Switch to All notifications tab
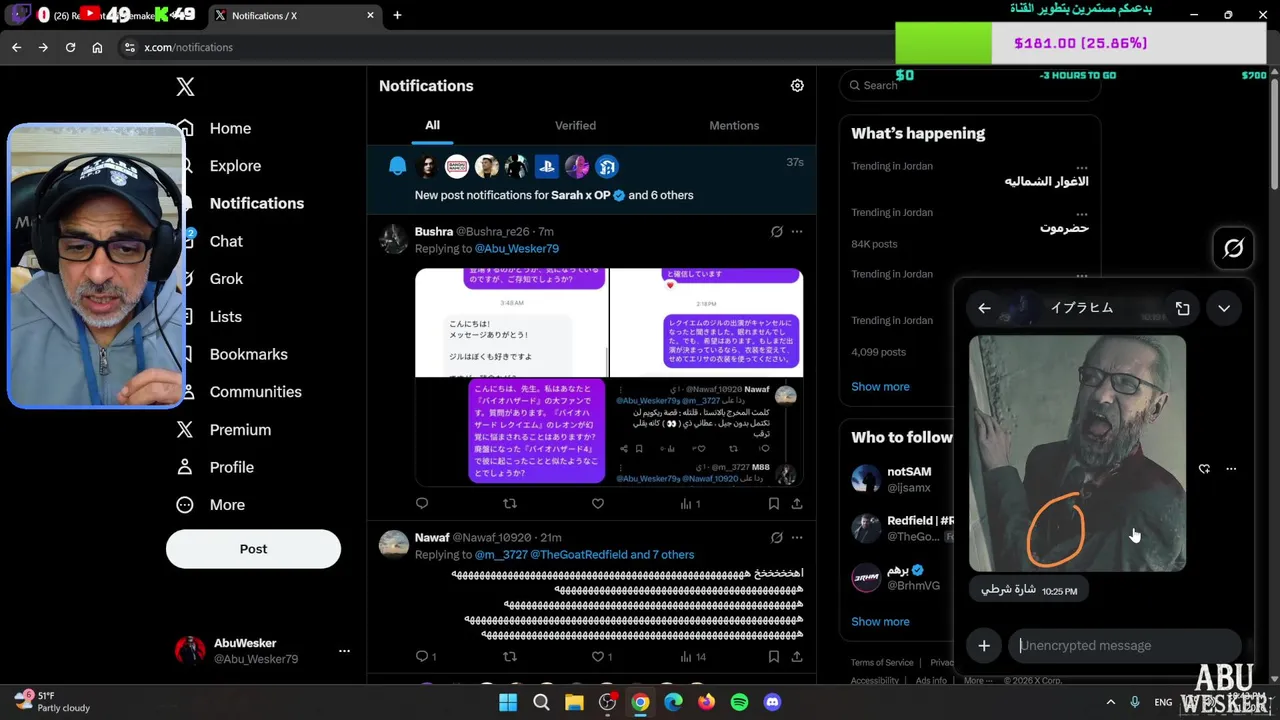The height and width of the screenshot is (720, 1280). (x=432, y=125)
